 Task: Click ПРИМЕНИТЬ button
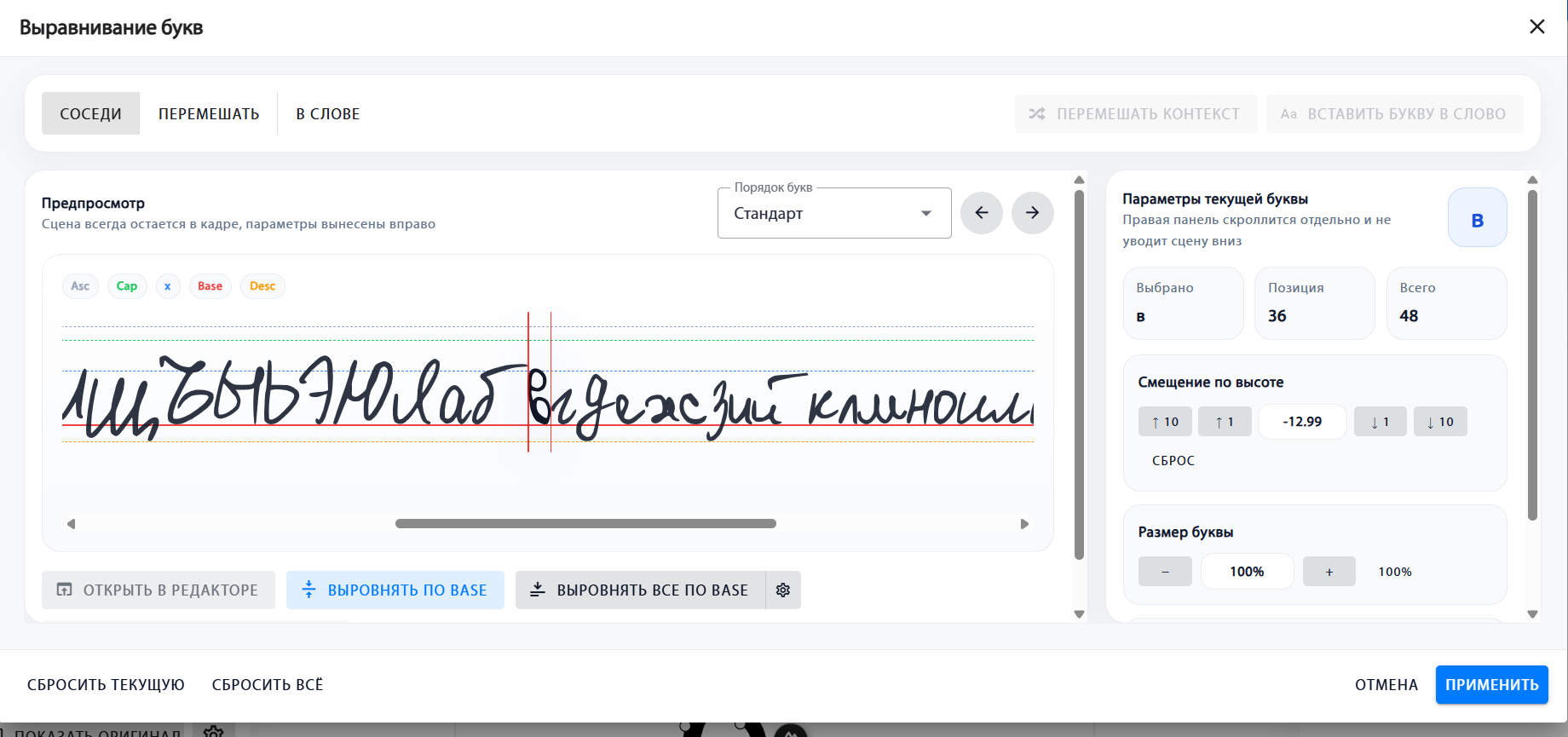point(1492,684)
